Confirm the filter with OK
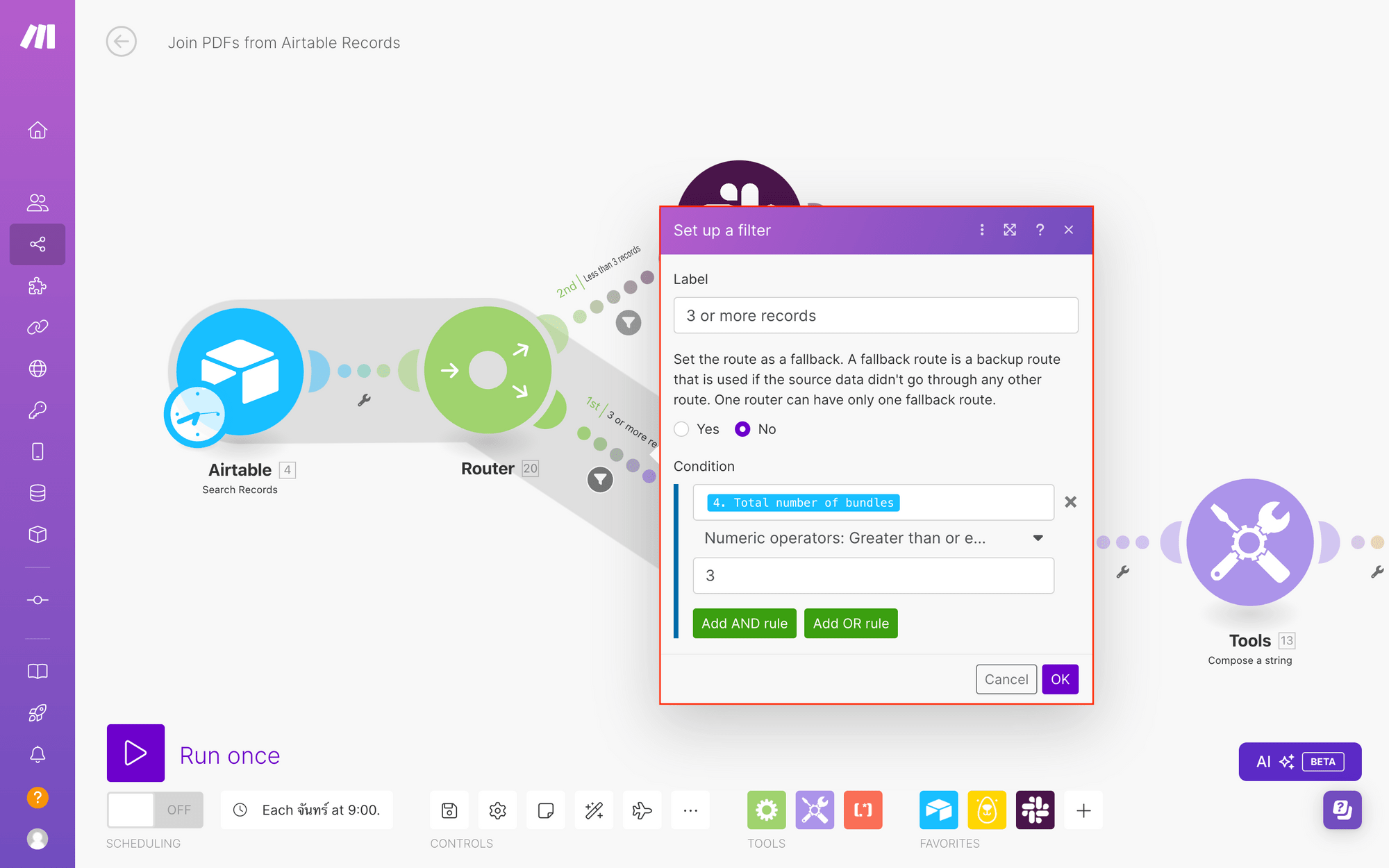 (1060, 679)
